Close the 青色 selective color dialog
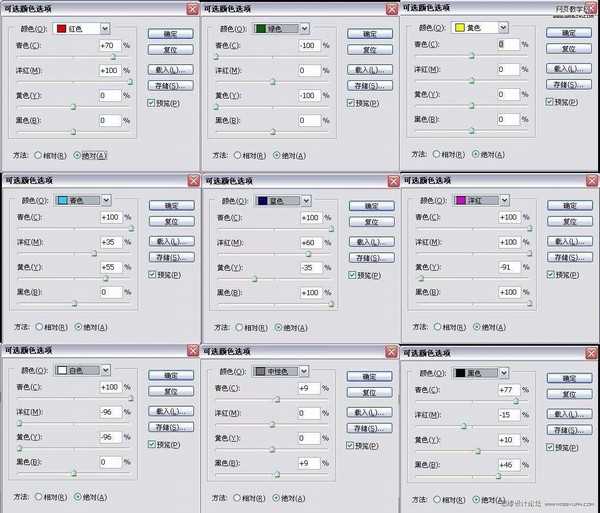This screenshot has width=600, height=513. 194,180
